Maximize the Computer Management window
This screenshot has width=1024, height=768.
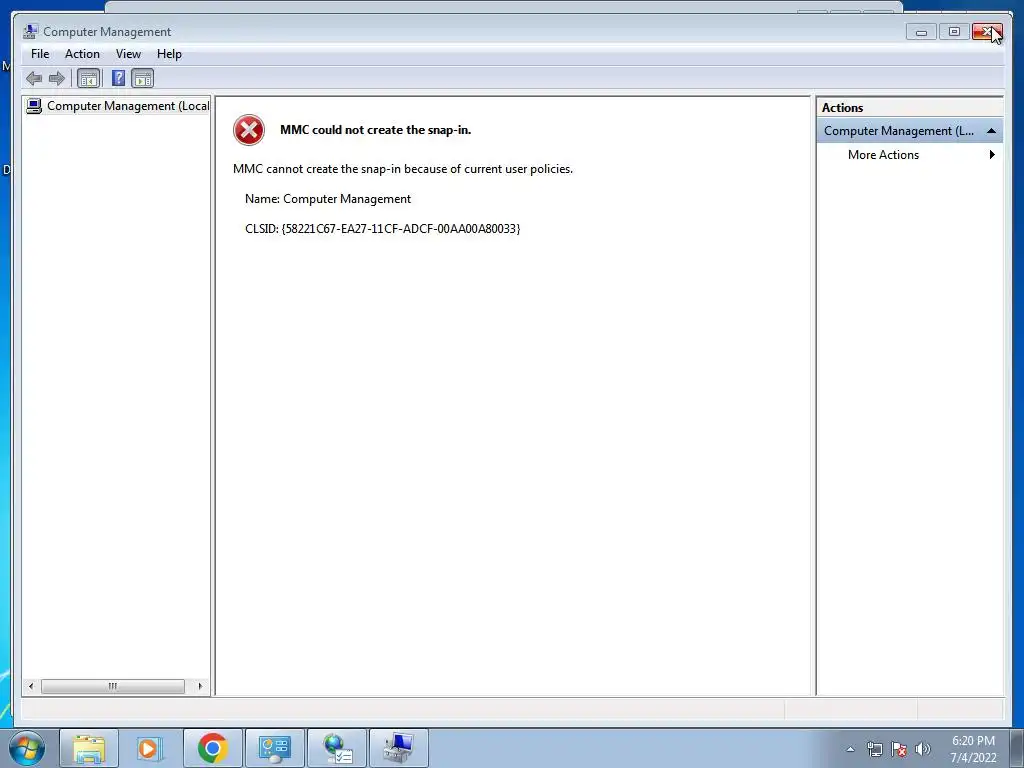954,31
